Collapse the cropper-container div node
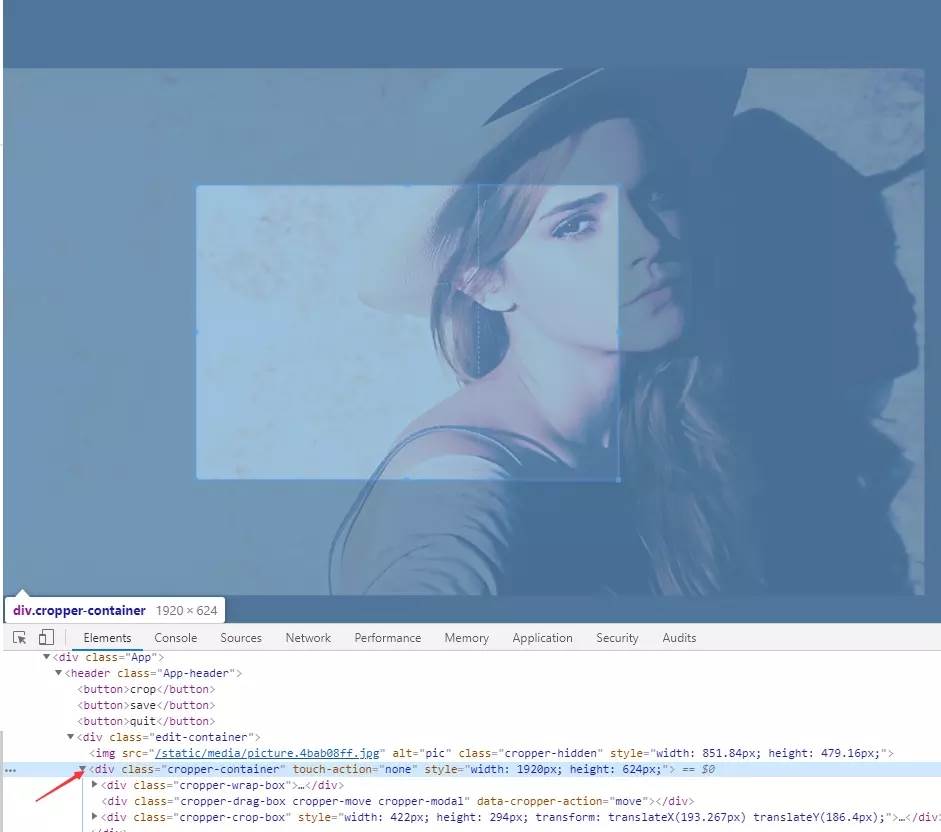Image resolution: width=941 pixels, height=832 pixels. click(x=82, y=768)
